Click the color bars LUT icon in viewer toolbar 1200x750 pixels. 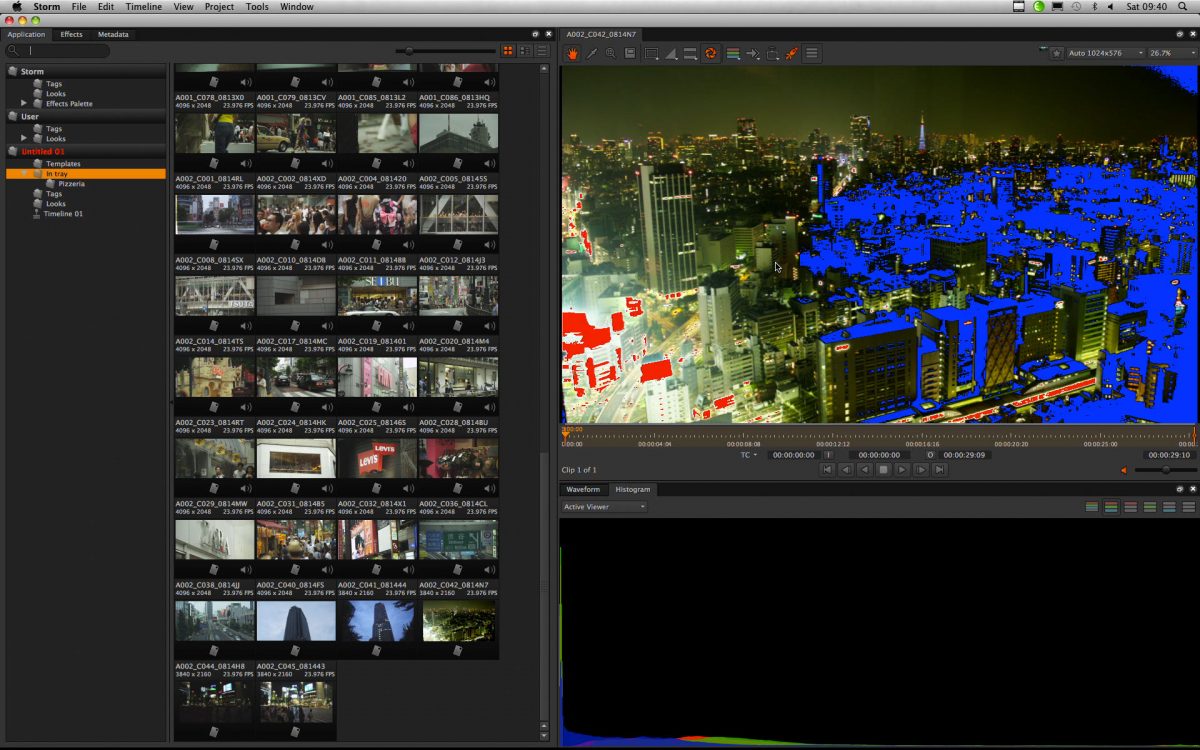[733, 53]
